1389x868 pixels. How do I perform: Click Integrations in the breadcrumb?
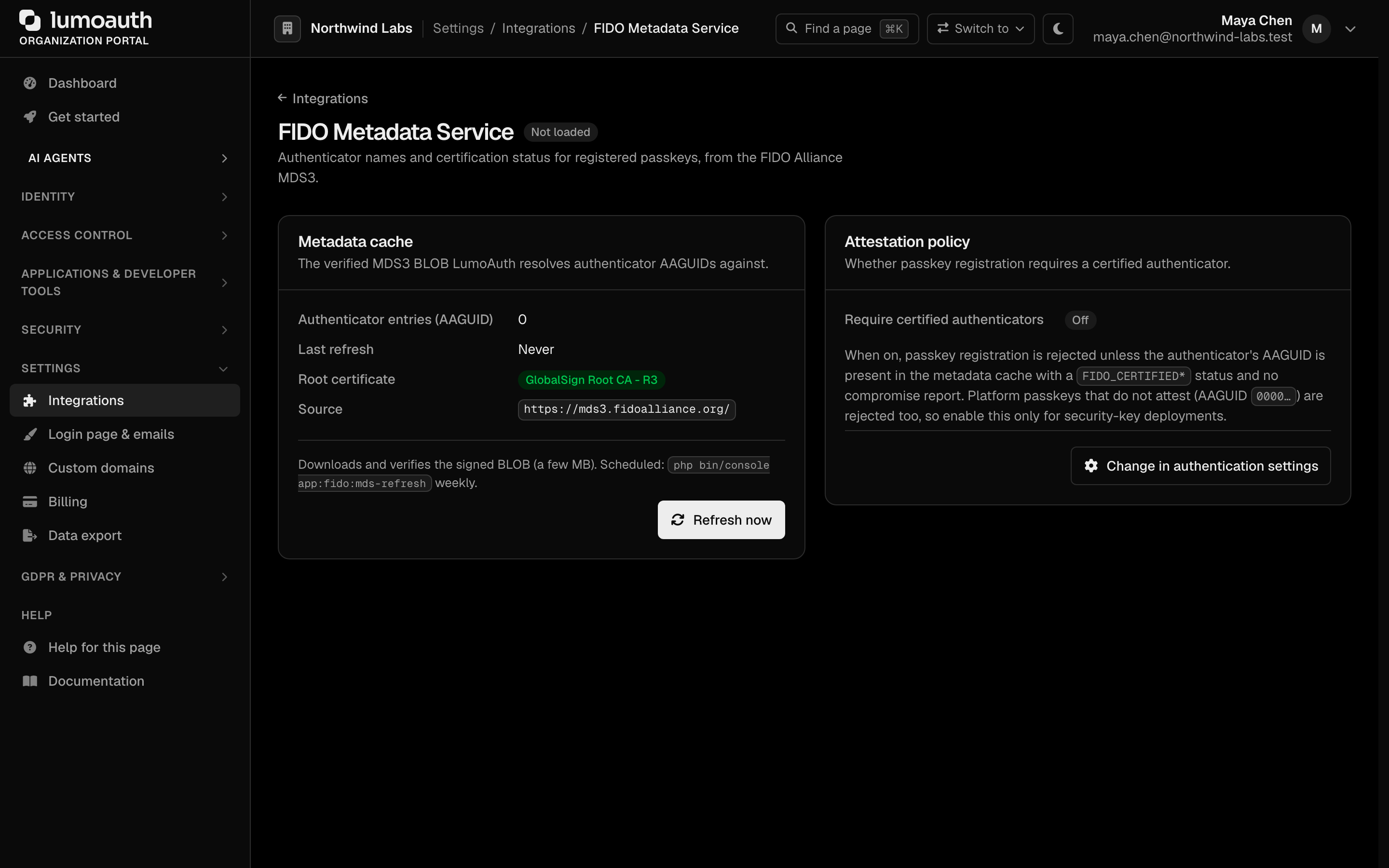(538, 29)
